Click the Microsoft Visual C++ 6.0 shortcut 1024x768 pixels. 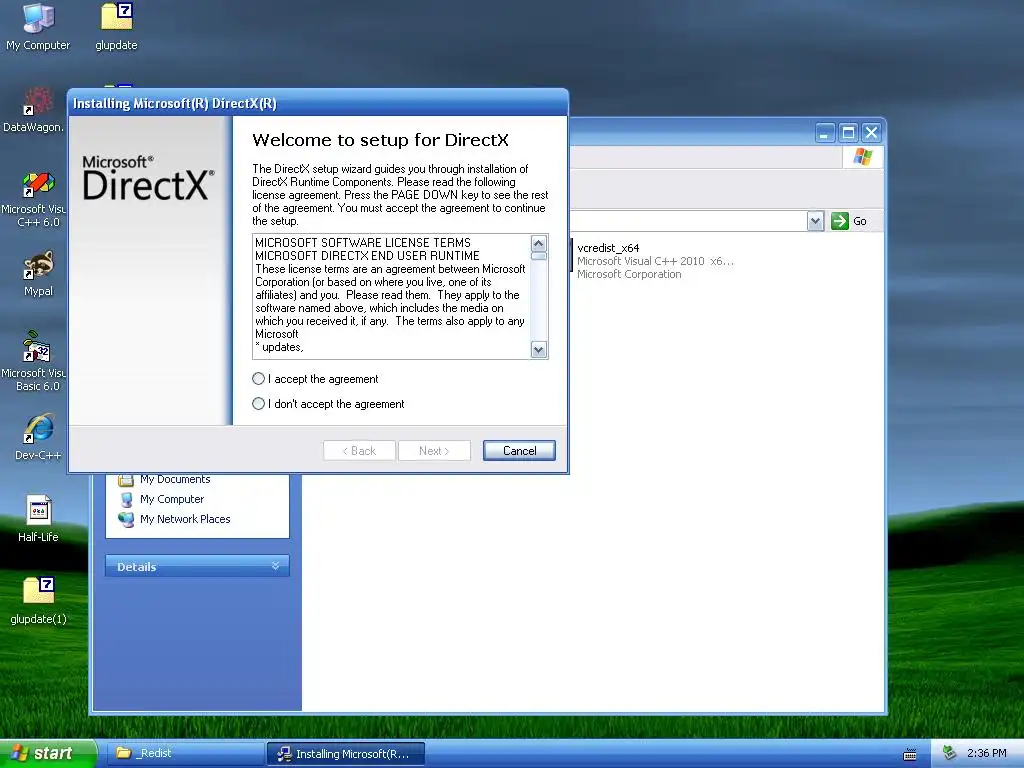34,199
